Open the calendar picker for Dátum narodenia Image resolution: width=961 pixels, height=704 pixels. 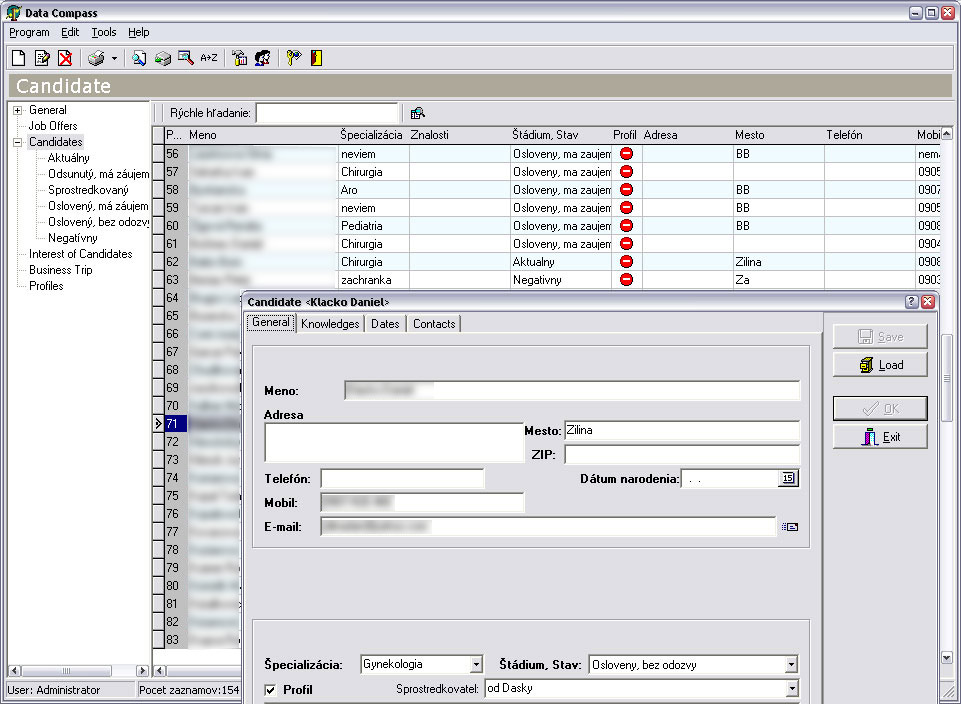click(788, 479)
